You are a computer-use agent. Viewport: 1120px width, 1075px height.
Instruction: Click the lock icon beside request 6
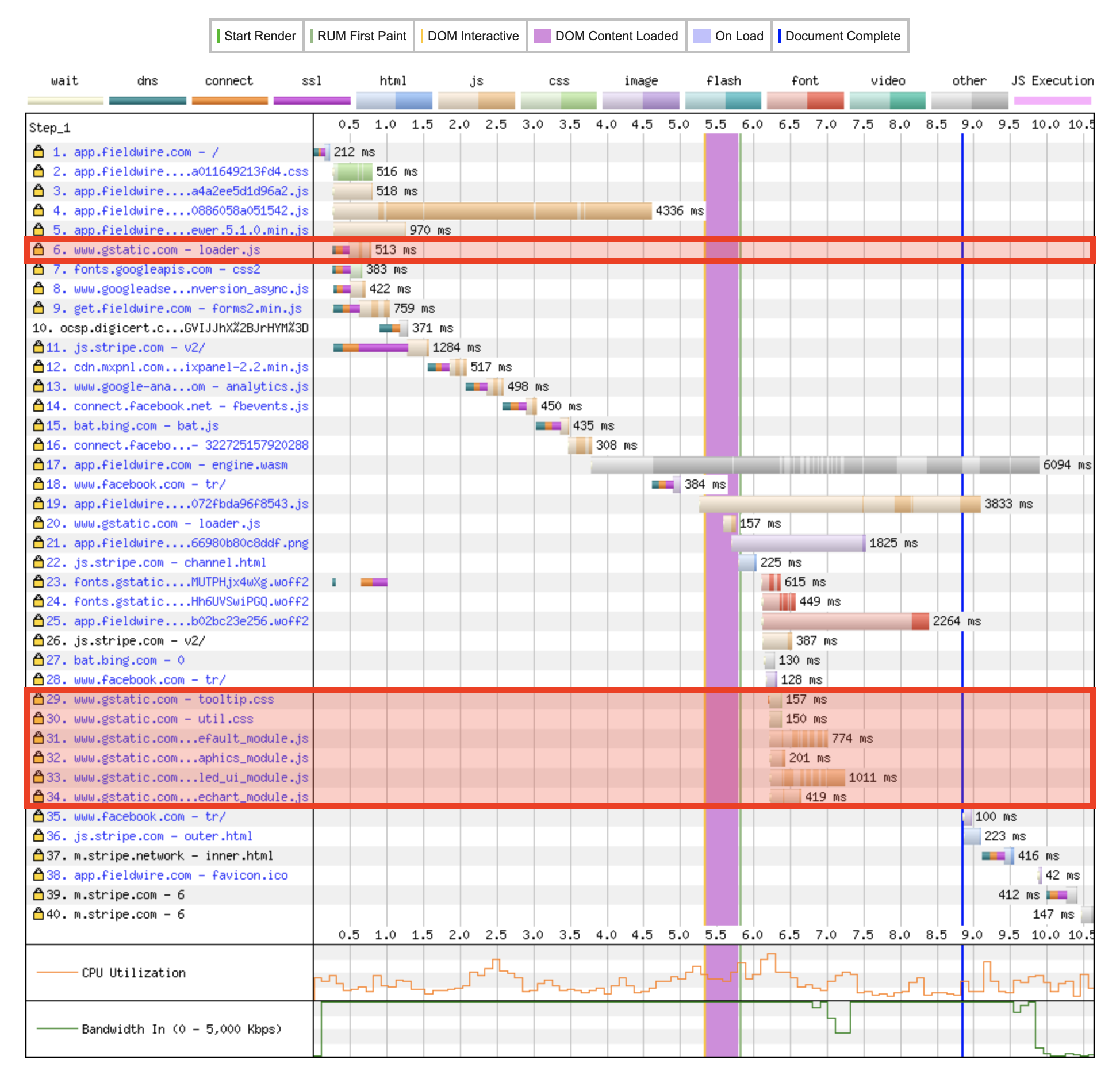point(39,249)
